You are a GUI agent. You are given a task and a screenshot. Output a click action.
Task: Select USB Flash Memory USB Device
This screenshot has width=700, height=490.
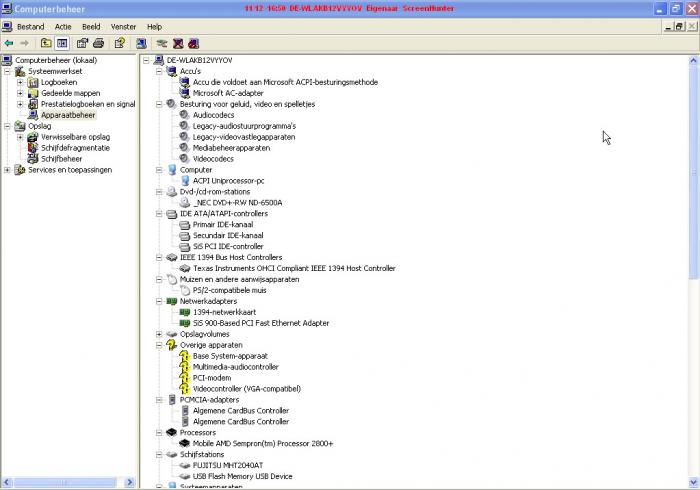tap(242, 476)
